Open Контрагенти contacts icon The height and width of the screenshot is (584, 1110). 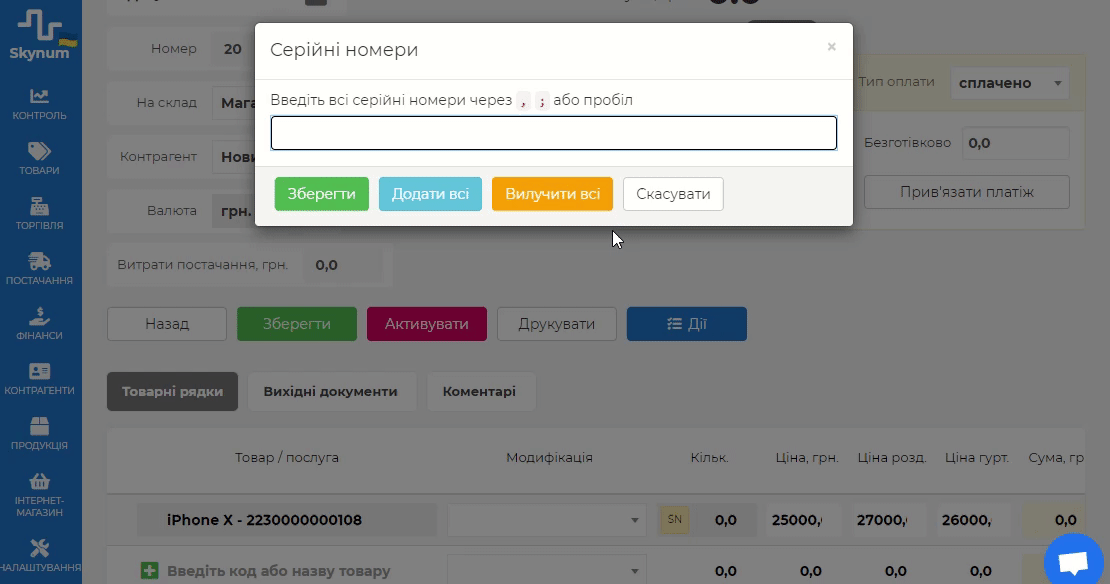[x=39, y=378]
